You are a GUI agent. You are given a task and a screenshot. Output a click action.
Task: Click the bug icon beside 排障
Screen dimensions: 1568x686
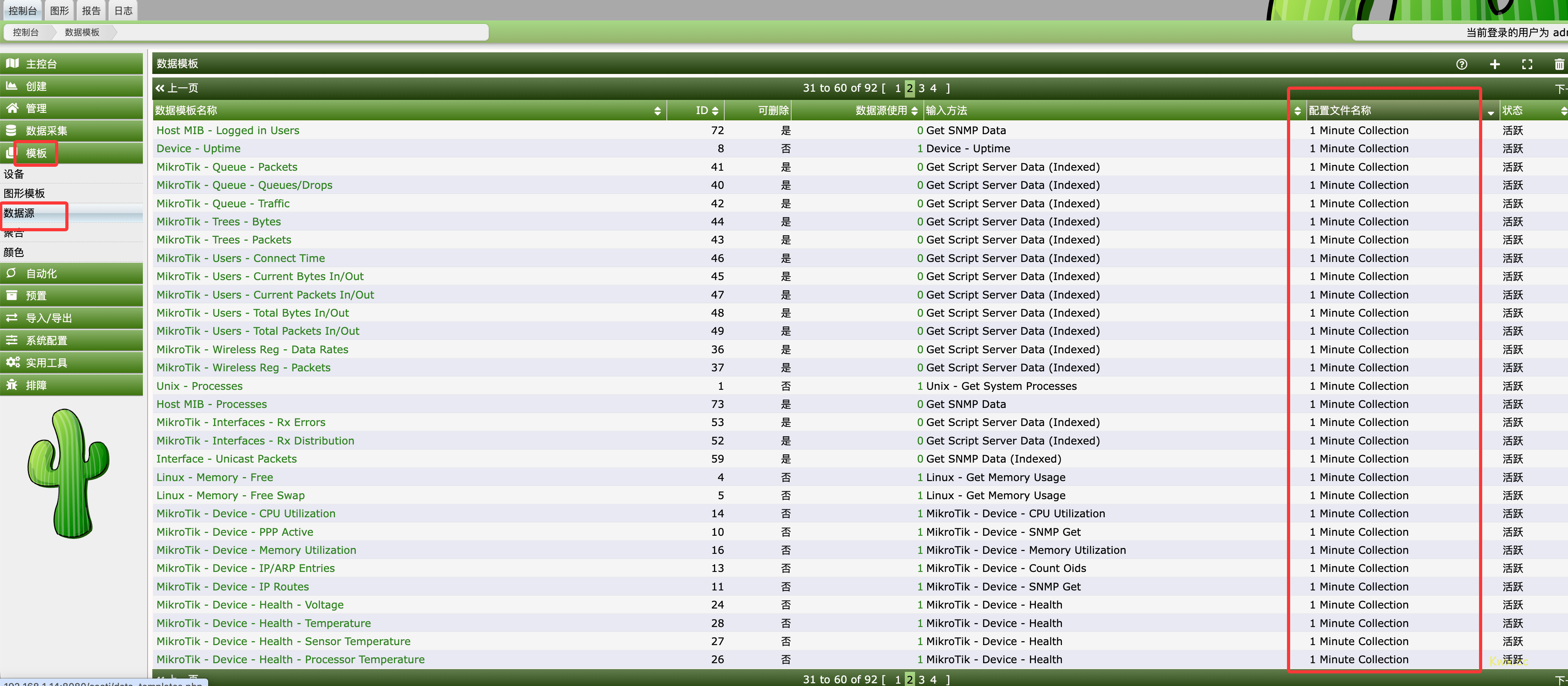tap(11, 385)
